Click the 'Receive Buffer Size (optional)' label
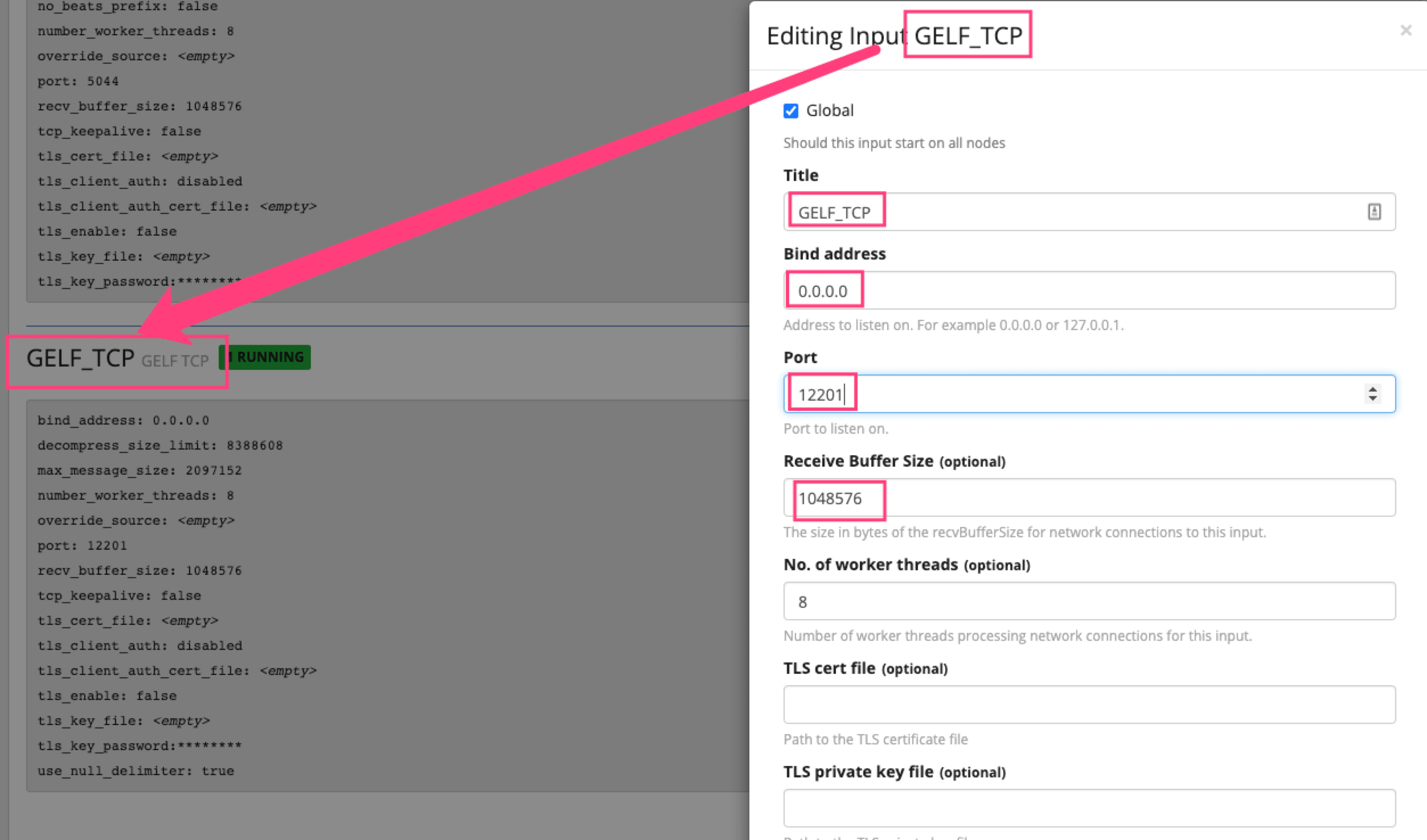1427x840 pixels. (894, 461)
